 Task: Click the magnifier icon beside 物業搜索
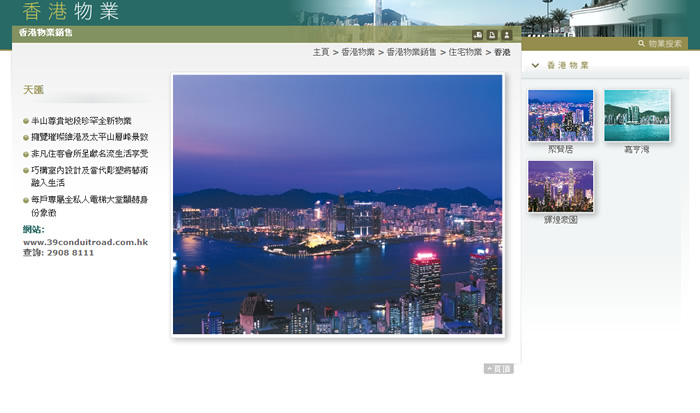[641, 44]
